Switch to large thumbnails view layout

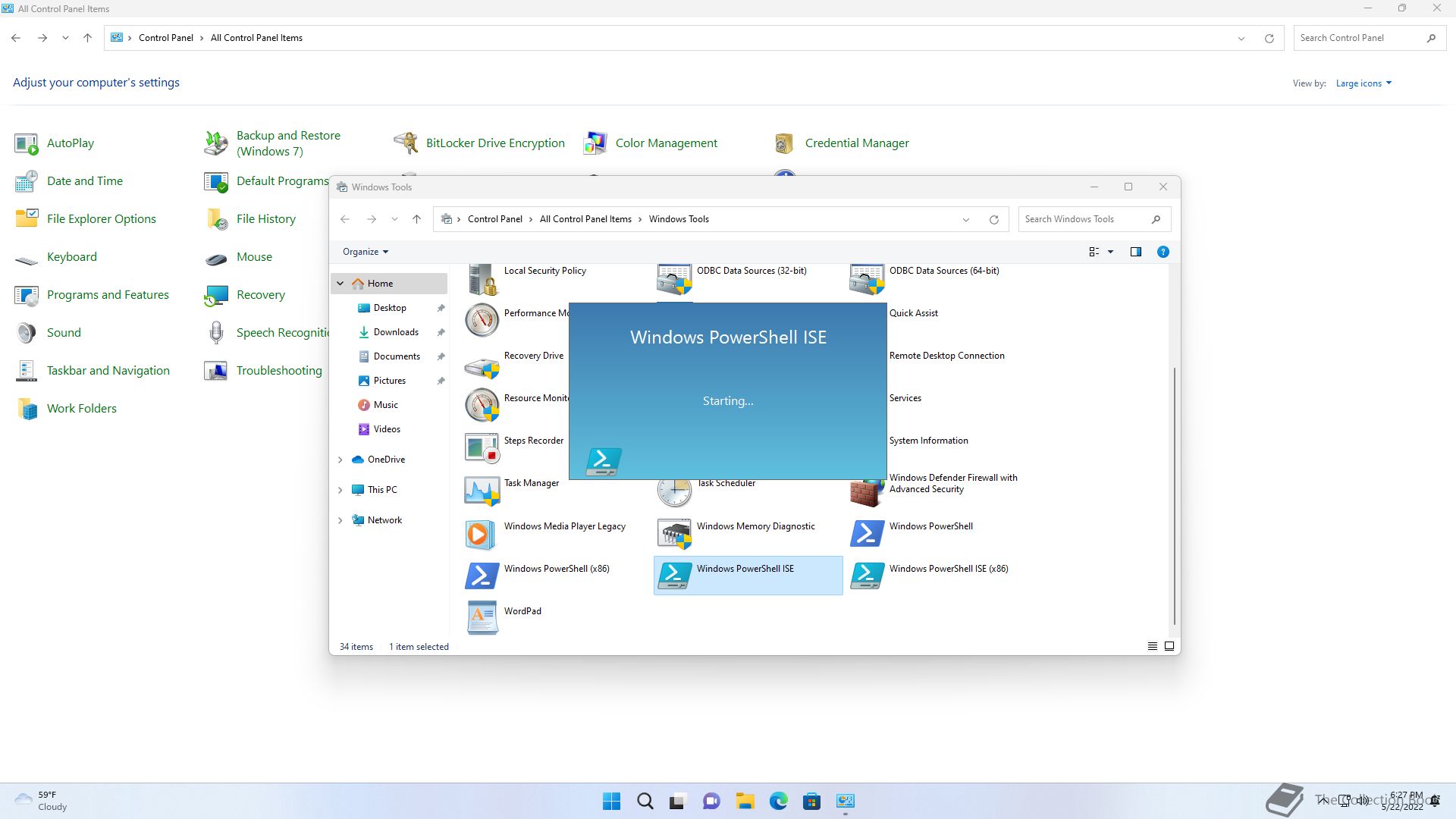1169,646
